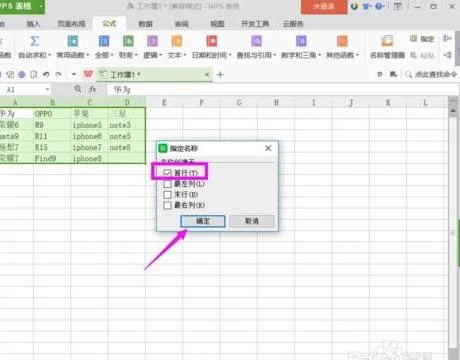460x360 pixels.
Task: Open the WPS 表格 application menu
Action: tap(22, 6)
